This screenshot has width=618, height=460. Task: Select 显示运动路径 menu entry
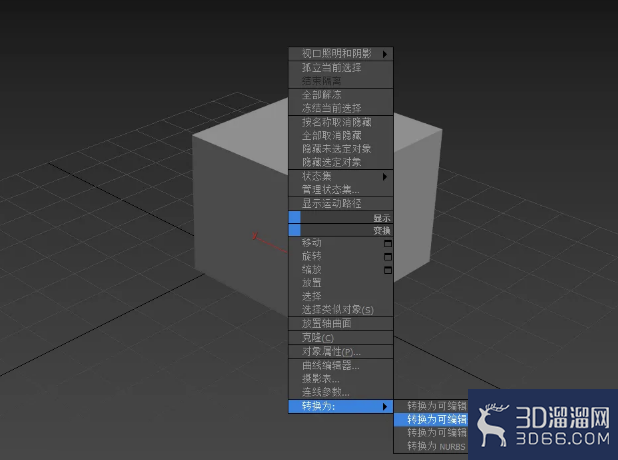(x=341, y=203)
